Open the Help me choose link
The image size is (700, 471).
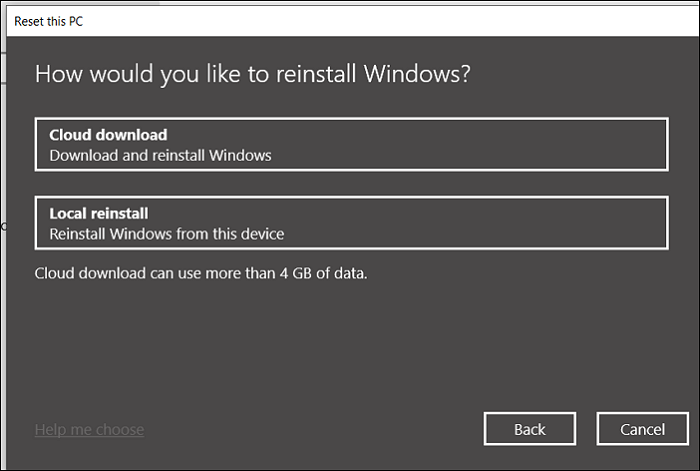coord(89,429)
